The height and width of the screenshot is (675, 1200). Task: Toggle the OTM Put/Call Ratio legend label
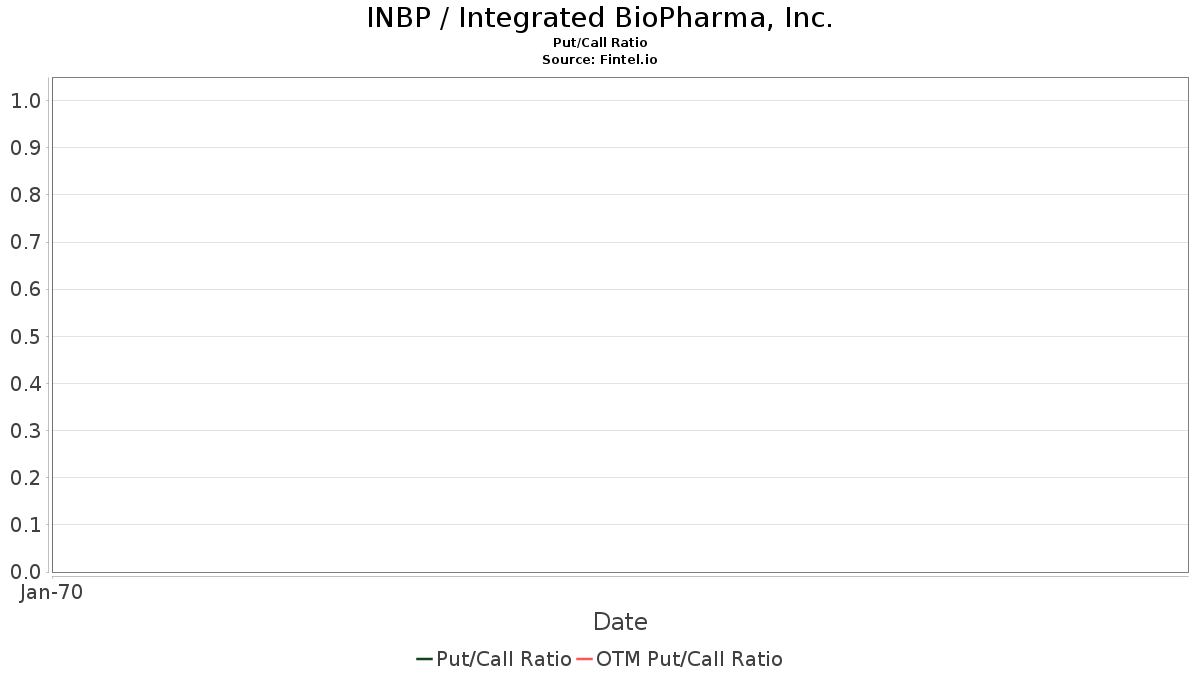(x=689, y=659)
